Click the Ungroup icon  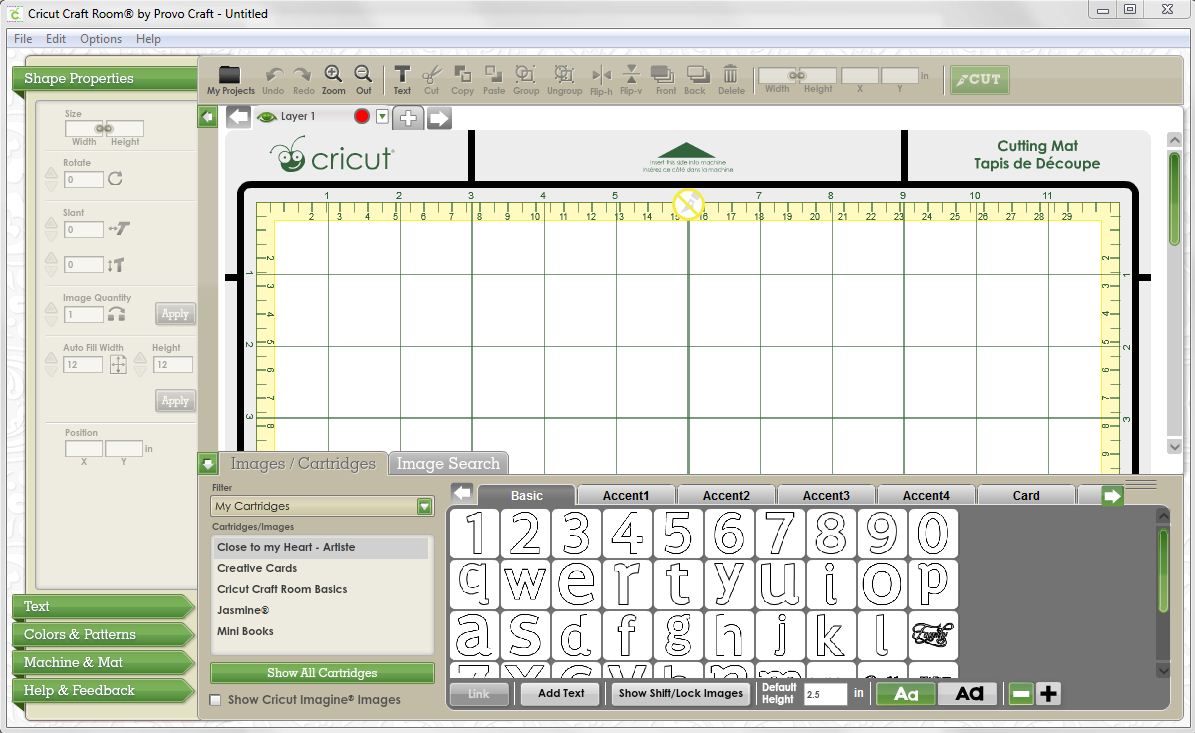pyautogui.click(x=564, y=74)
